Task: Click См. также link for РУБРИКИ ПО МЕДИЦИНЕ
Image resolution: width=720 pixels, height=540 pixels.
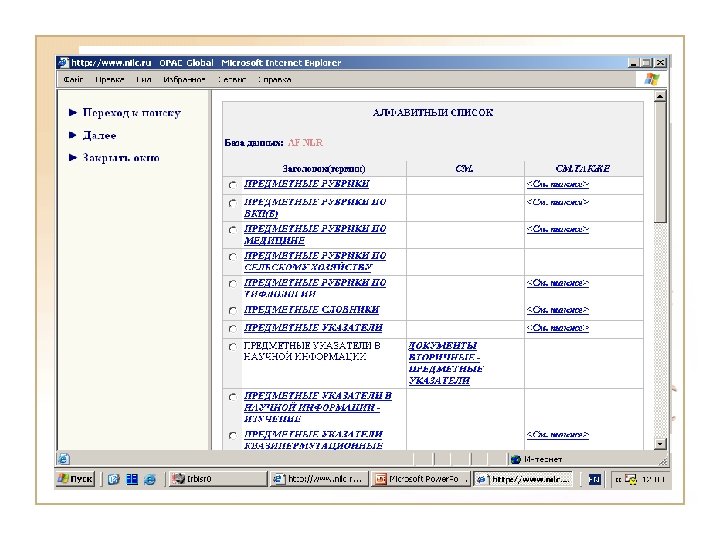Action: coord(557,229)
